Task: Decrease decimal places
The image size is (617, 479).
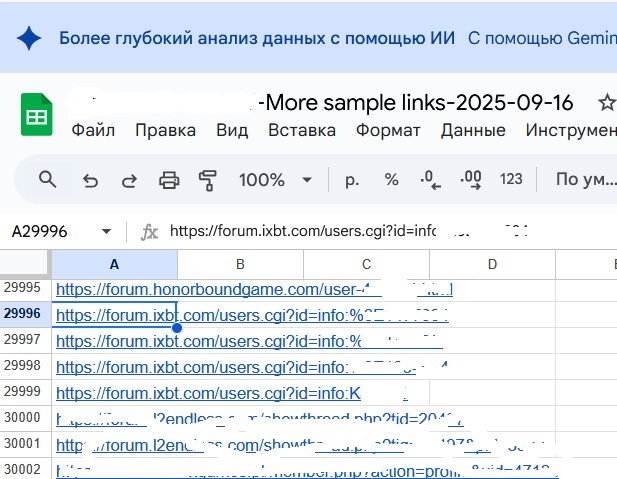Action: pyautogui.click(x=430, y=180)
